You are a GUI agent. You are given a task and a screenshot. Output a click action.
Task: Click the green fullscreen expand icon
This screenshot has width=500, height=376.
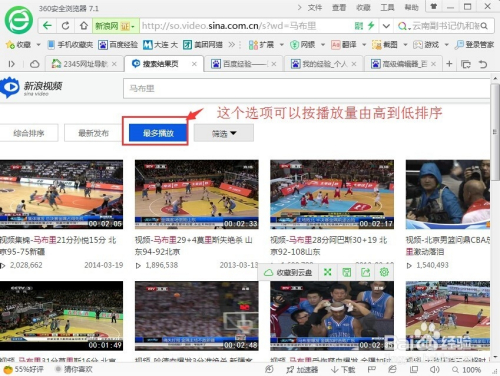coord(328,272)
